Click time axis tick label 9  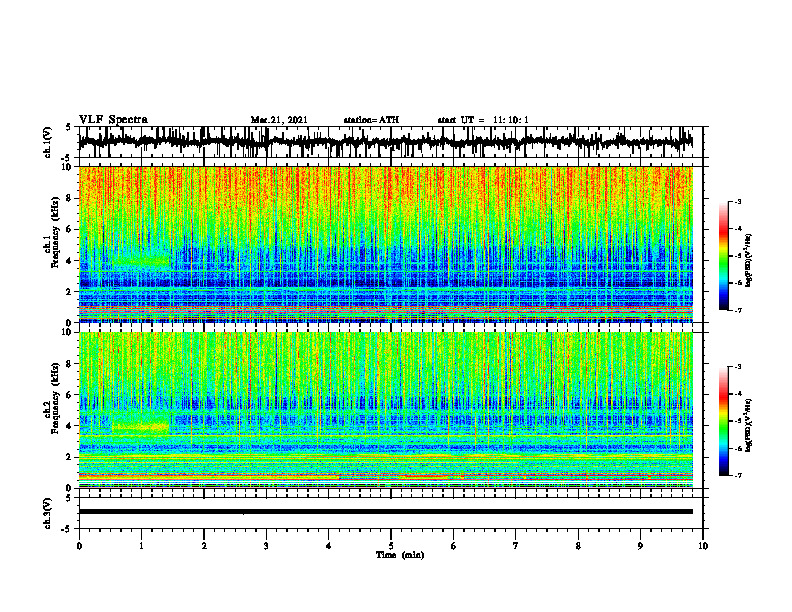(x=640, y=546)
